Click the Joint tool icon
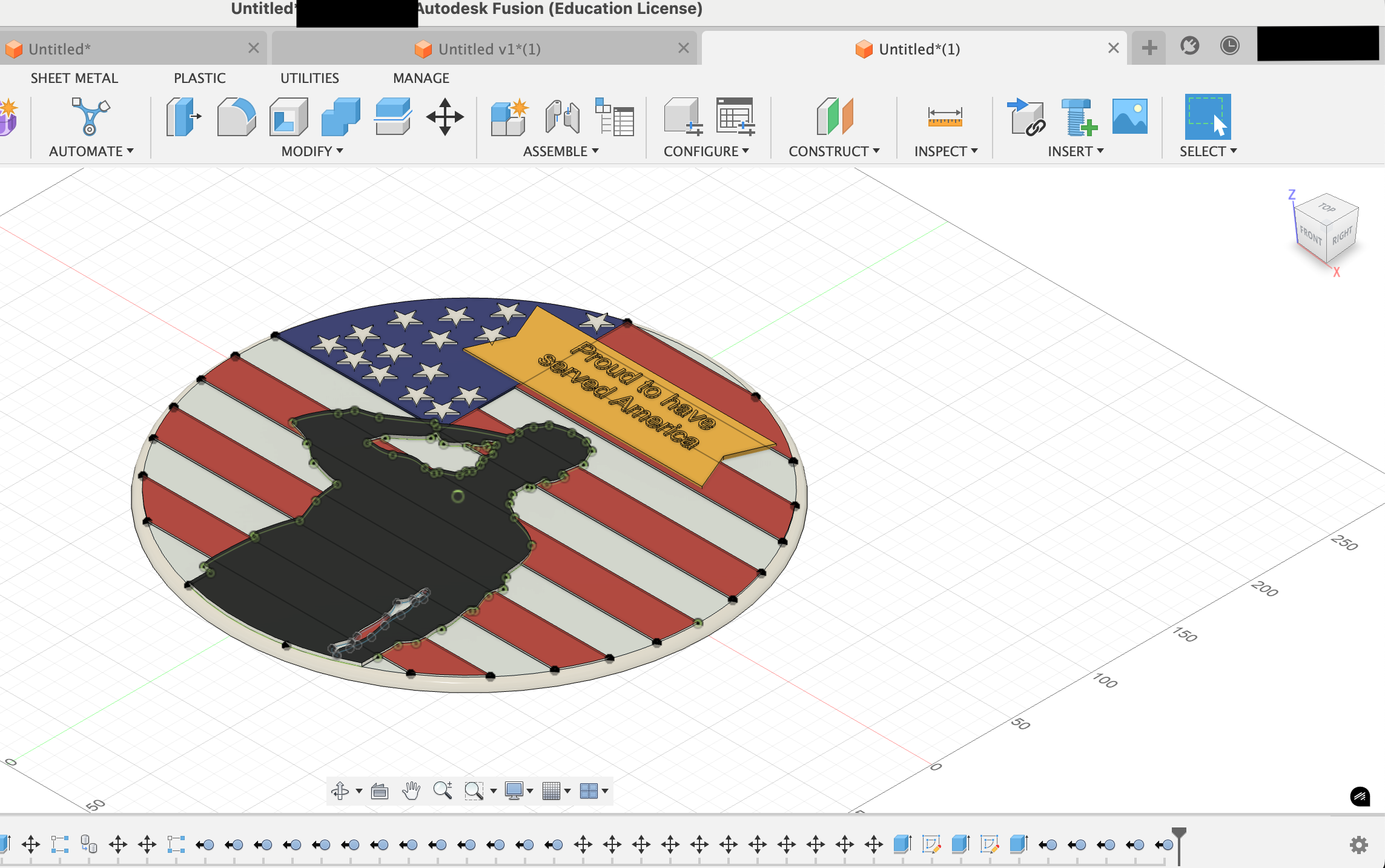The image size is (1385, 868). tap(562, 116)
